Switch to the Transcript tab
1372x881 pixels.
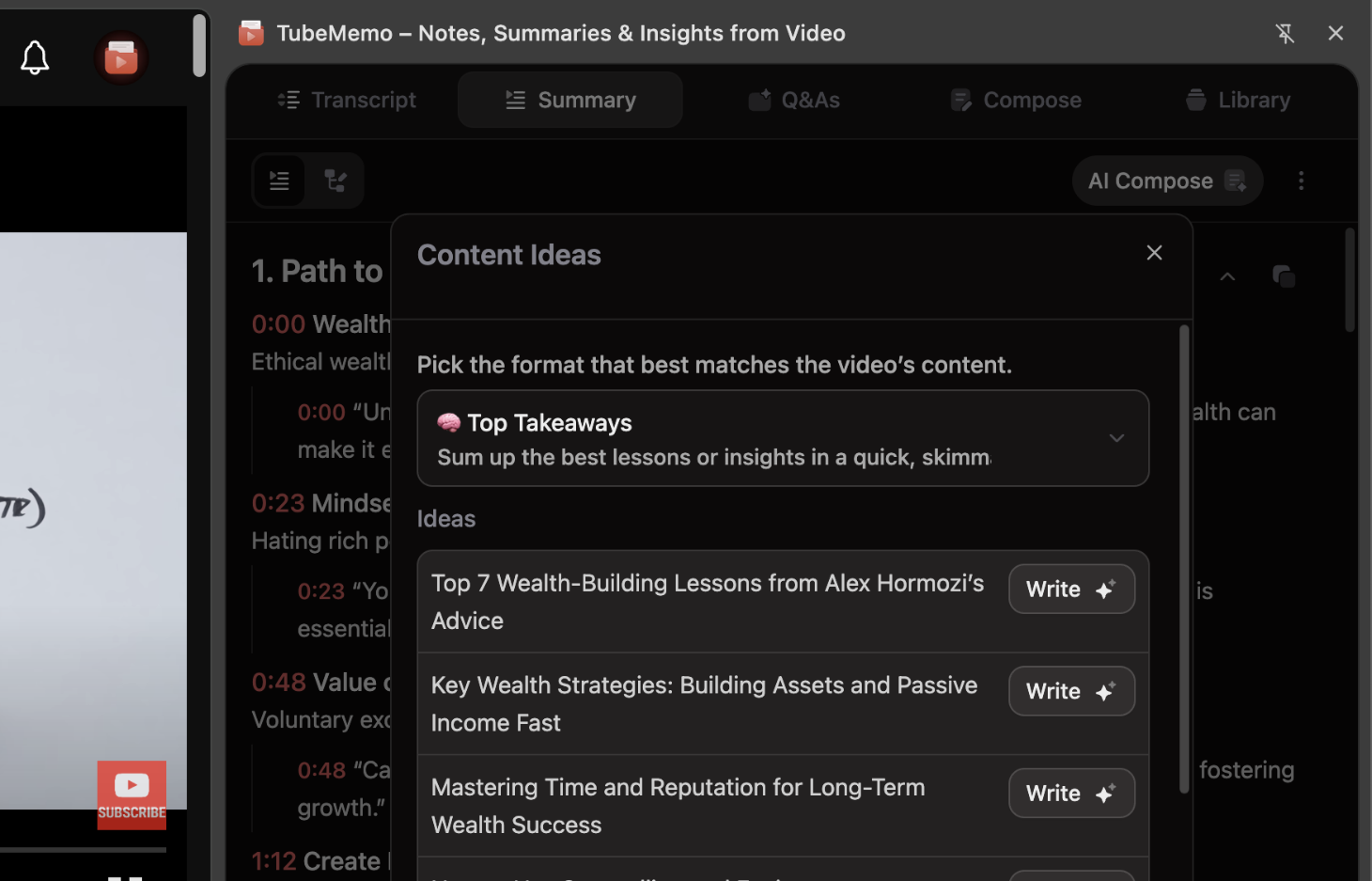[347, 100]
